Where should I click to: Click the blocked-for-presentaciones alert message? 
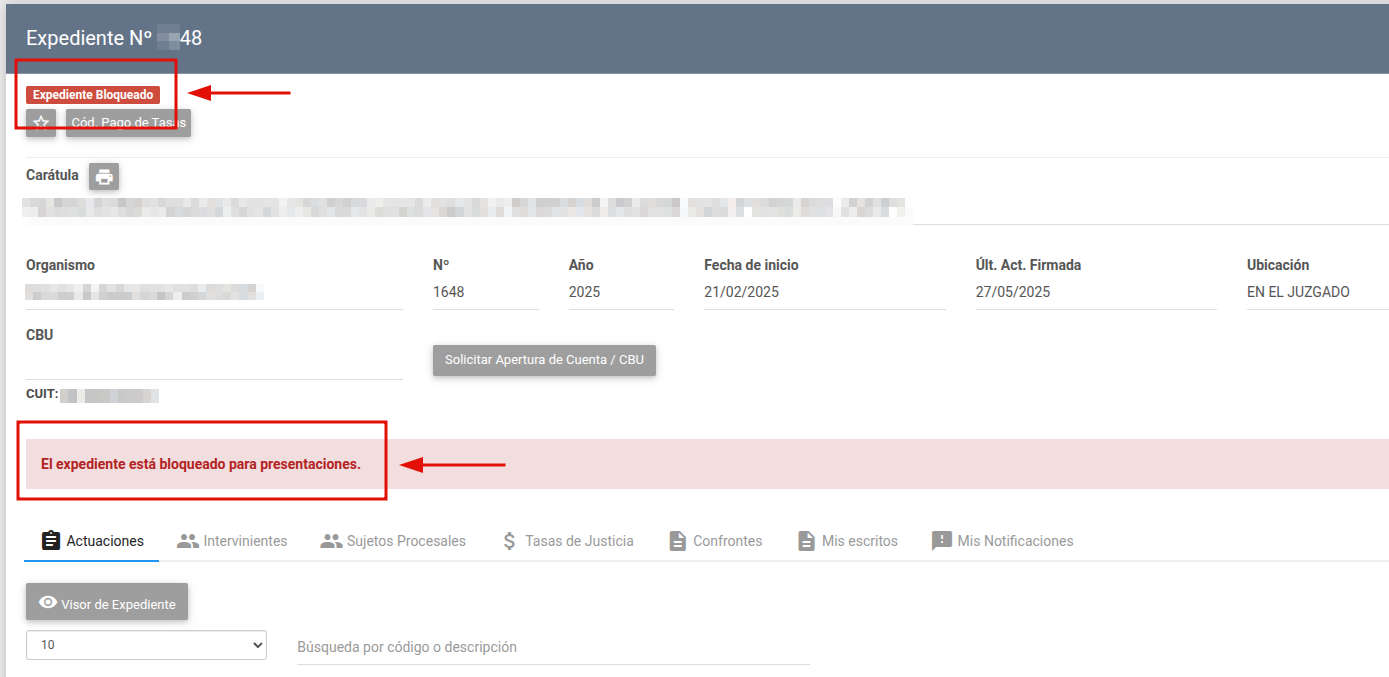click(x=200, y=464)
